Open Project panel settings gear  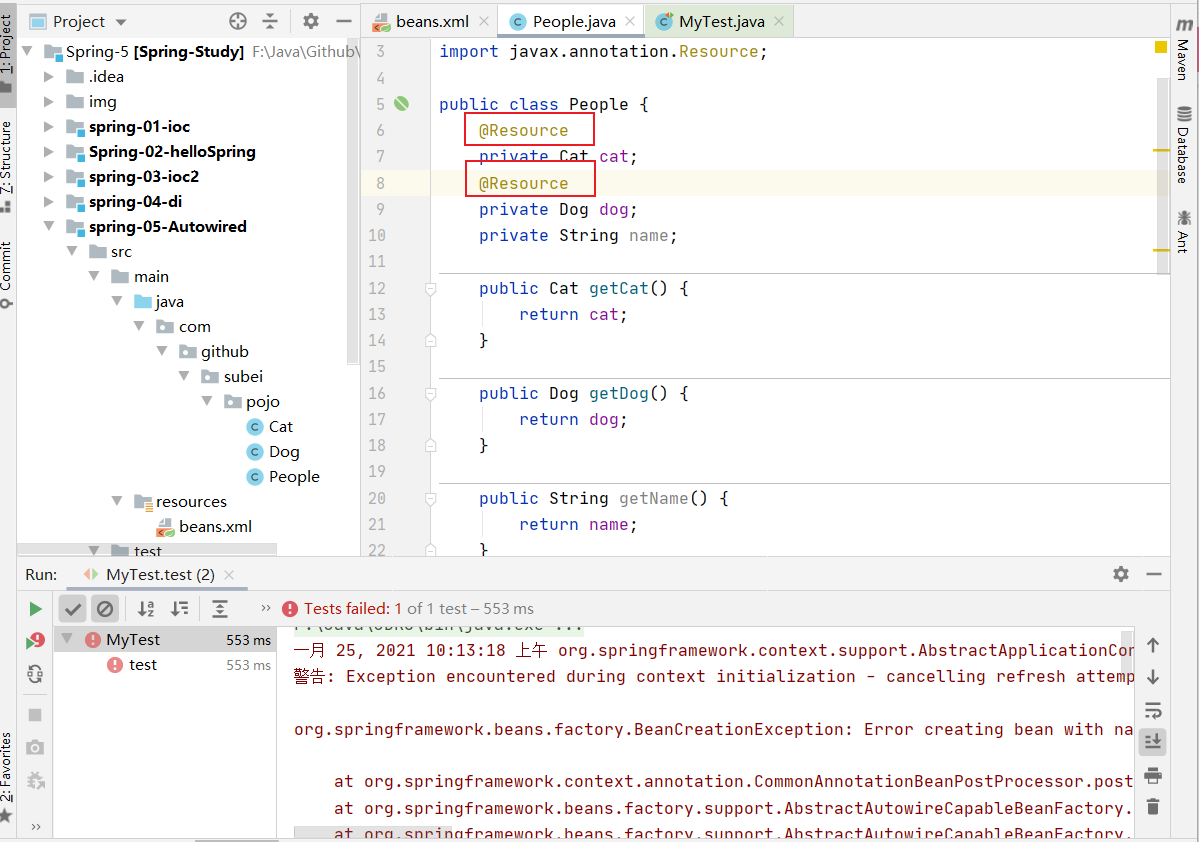point(311,21)
